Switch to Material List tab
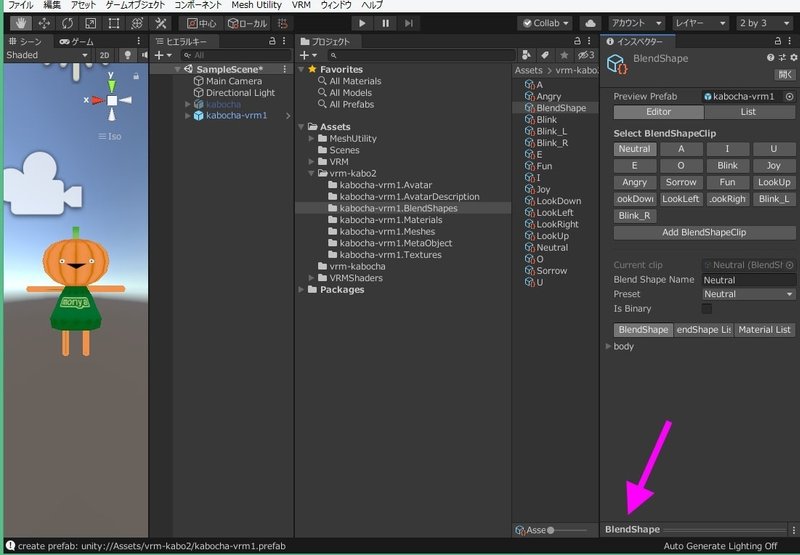Screen dimensions: 800x555 [x=764, y=330]
